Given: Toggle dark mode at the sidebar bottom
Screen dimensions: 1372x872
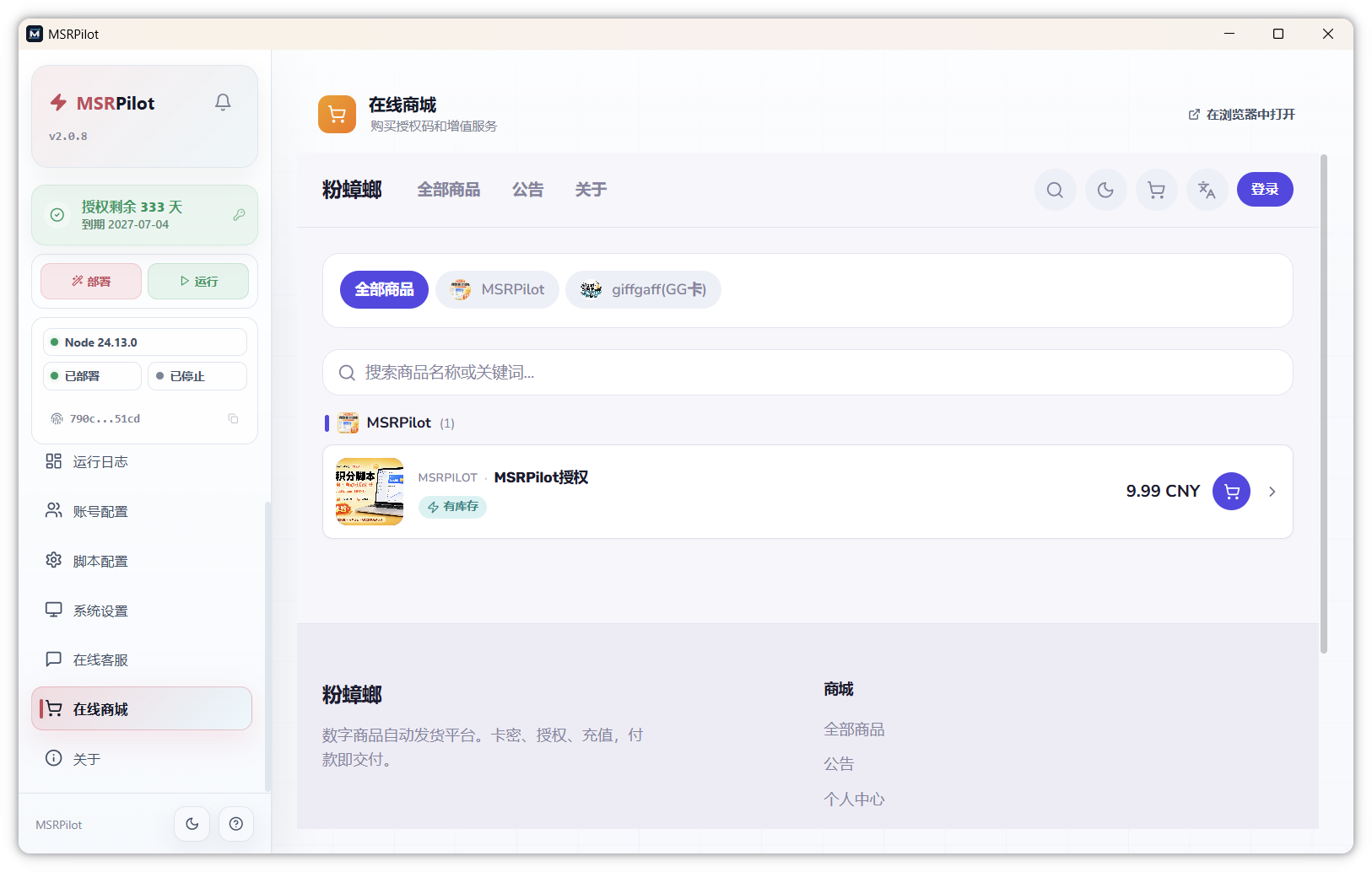Looking at the screenshot, I should point(192,824).
